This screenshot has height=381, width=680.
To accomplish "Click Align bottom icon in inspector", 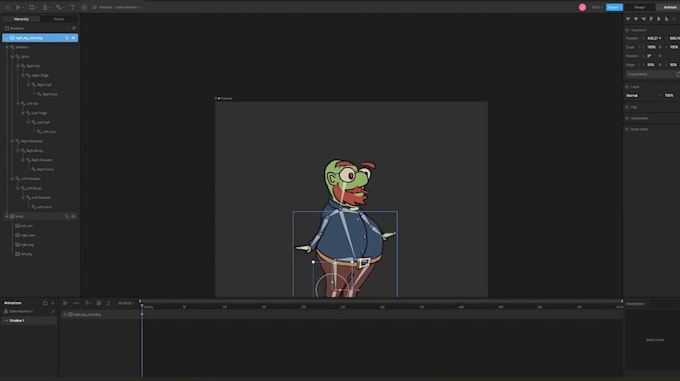I will (x=667, y=19).
